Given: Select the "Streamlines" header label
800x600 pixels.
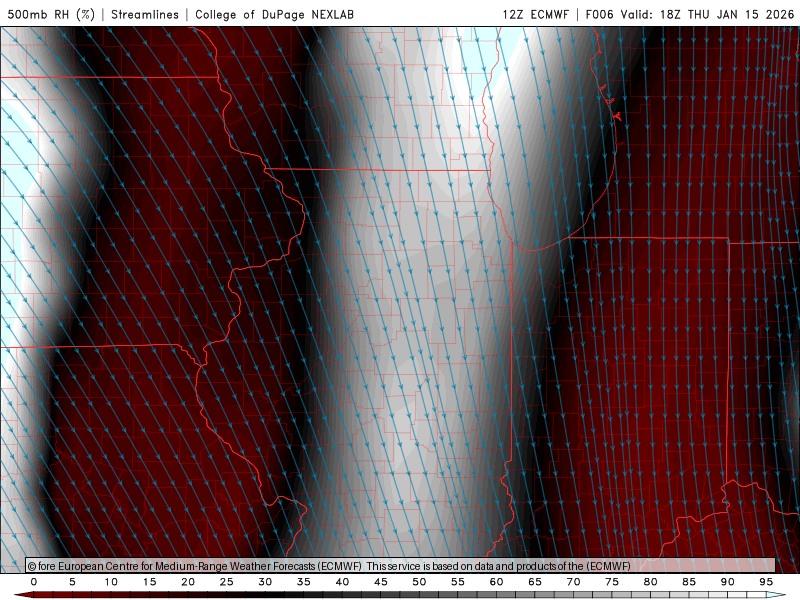Looking at the screenshot, I should pyautogui.click(x=145, y=14).
